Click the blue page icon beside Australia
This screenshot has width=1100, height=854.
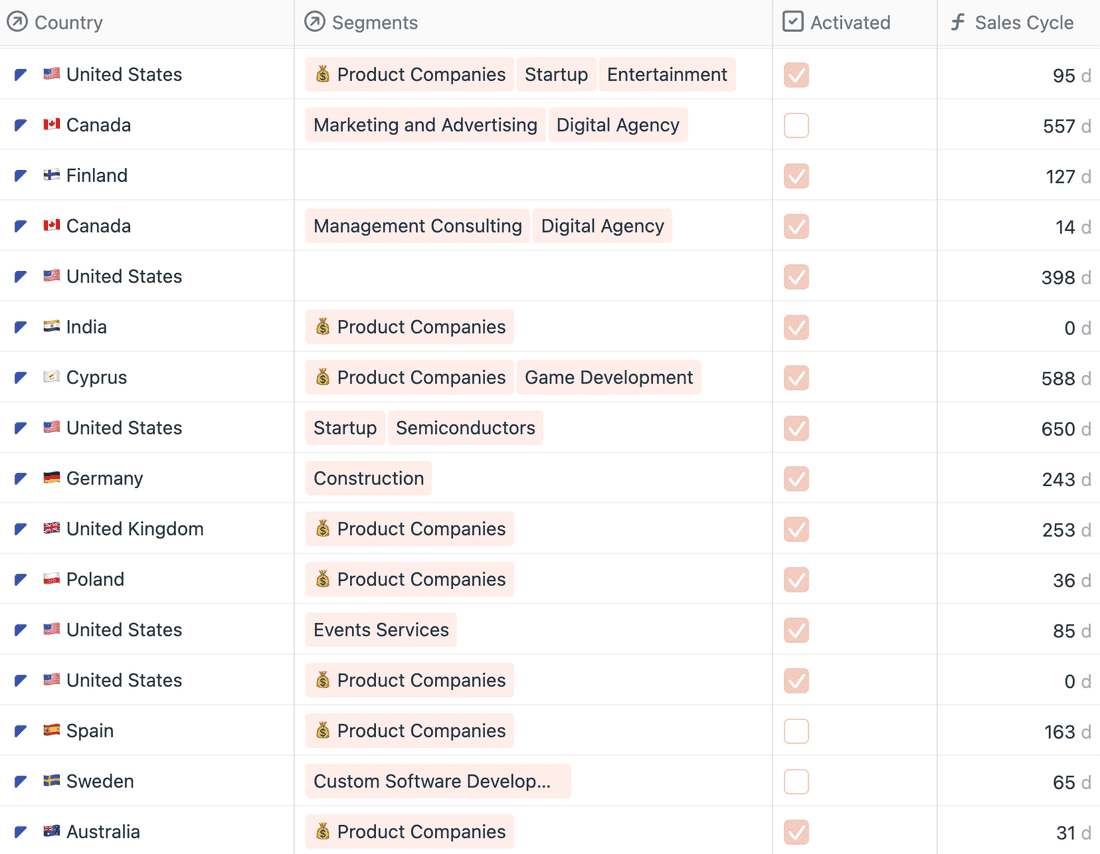pyautogui.click(x=20, y=831)
